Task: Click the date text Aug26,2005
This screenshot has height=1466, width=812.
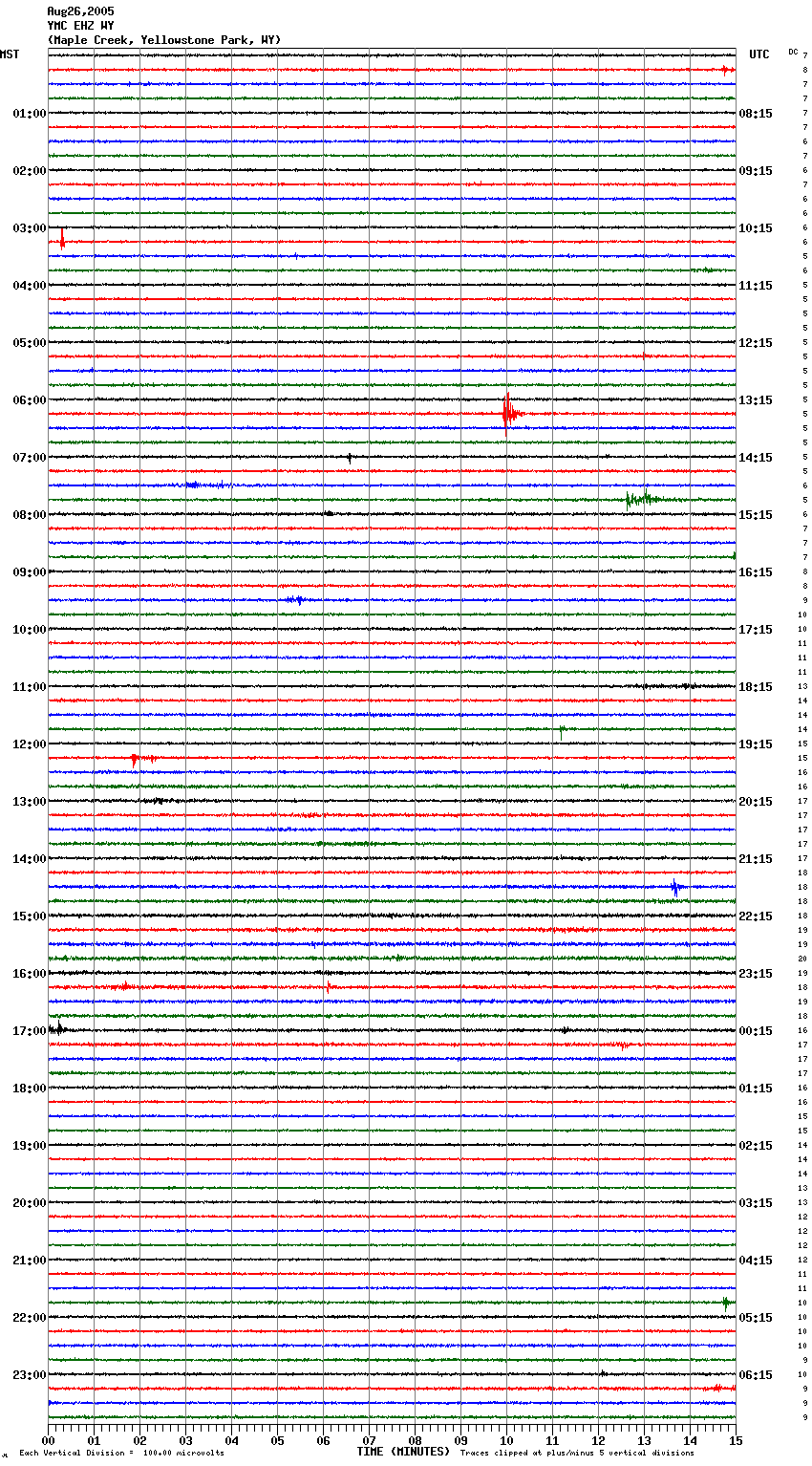Action: tap(80, 11)
